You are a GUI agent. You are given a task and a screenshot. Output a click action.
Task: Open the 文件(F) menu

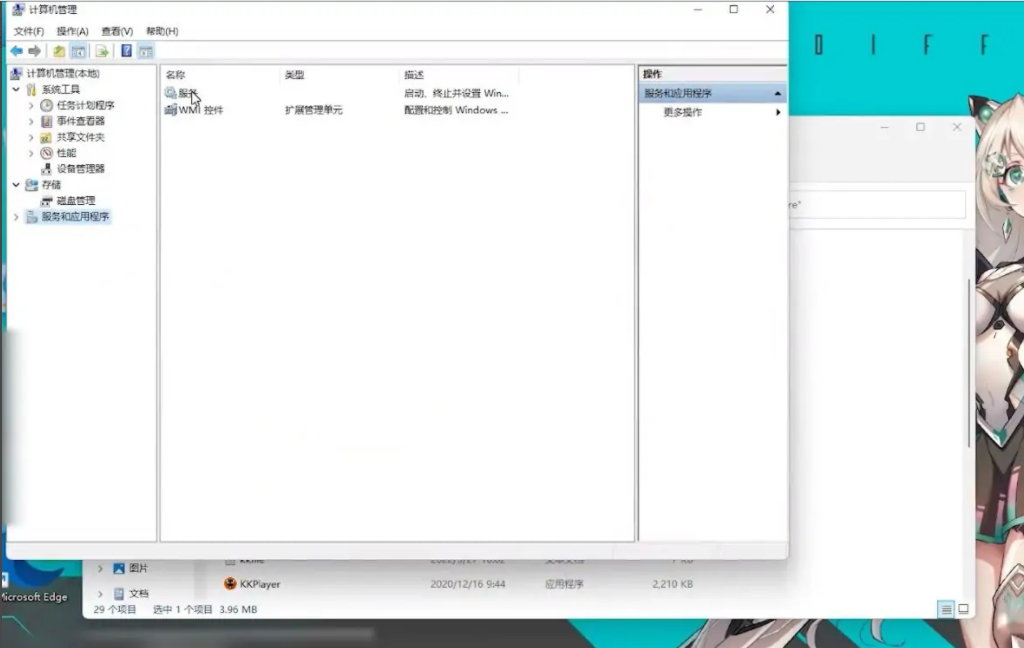[x=28, y=31]
